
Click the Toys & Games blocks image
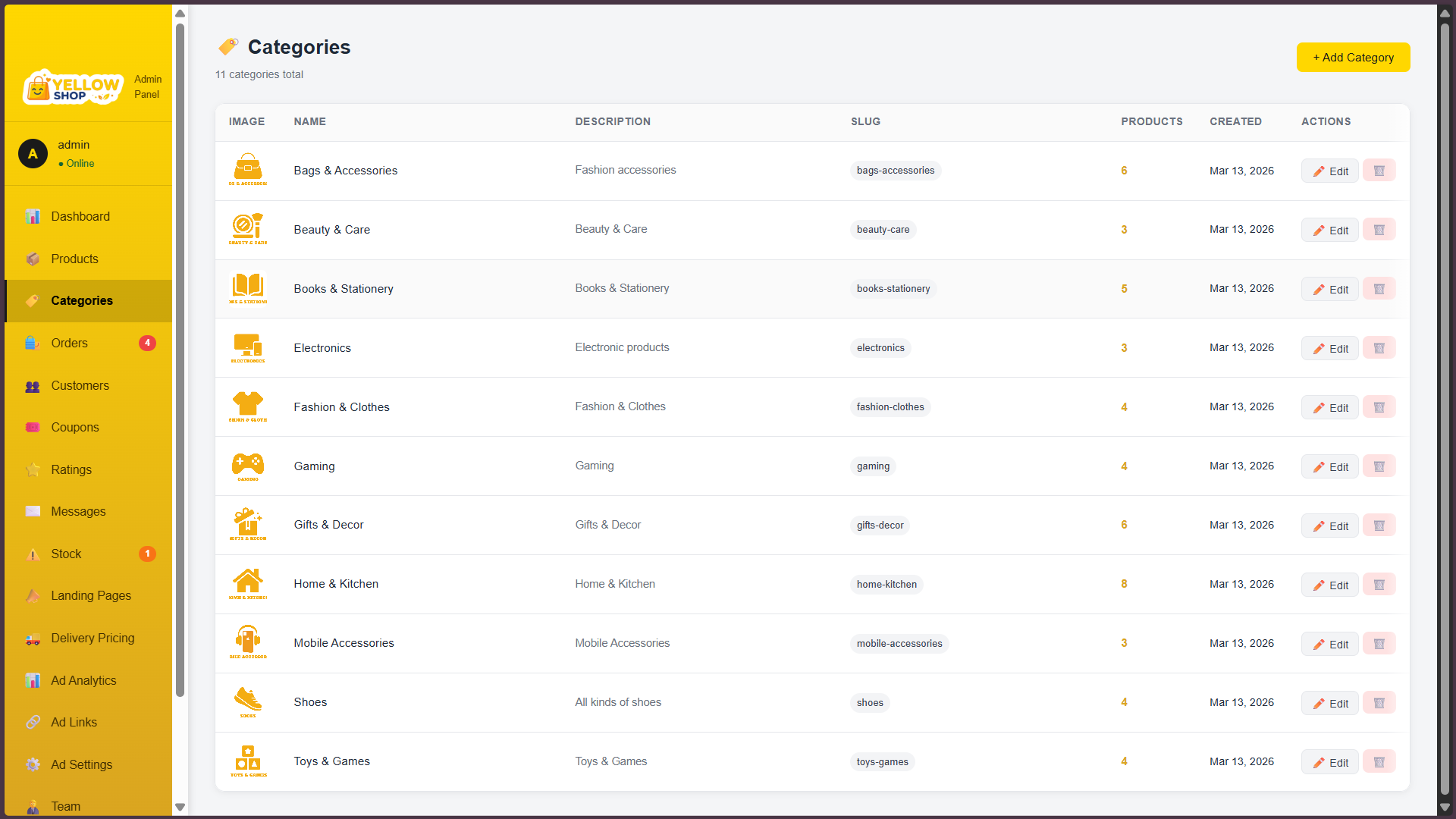pos(248,761)
